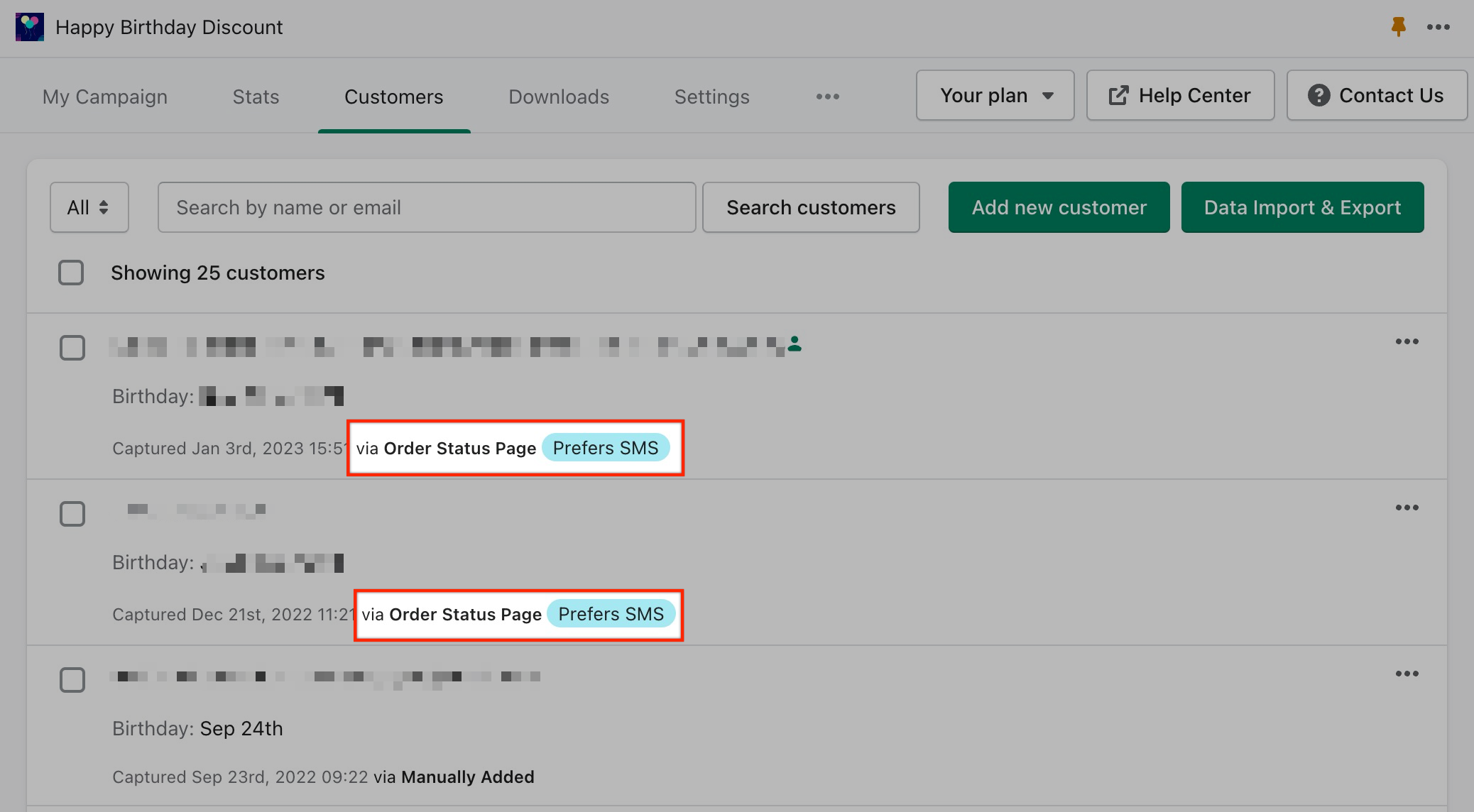
Task: Open actions menu for the first customer
Action: 1407,342
